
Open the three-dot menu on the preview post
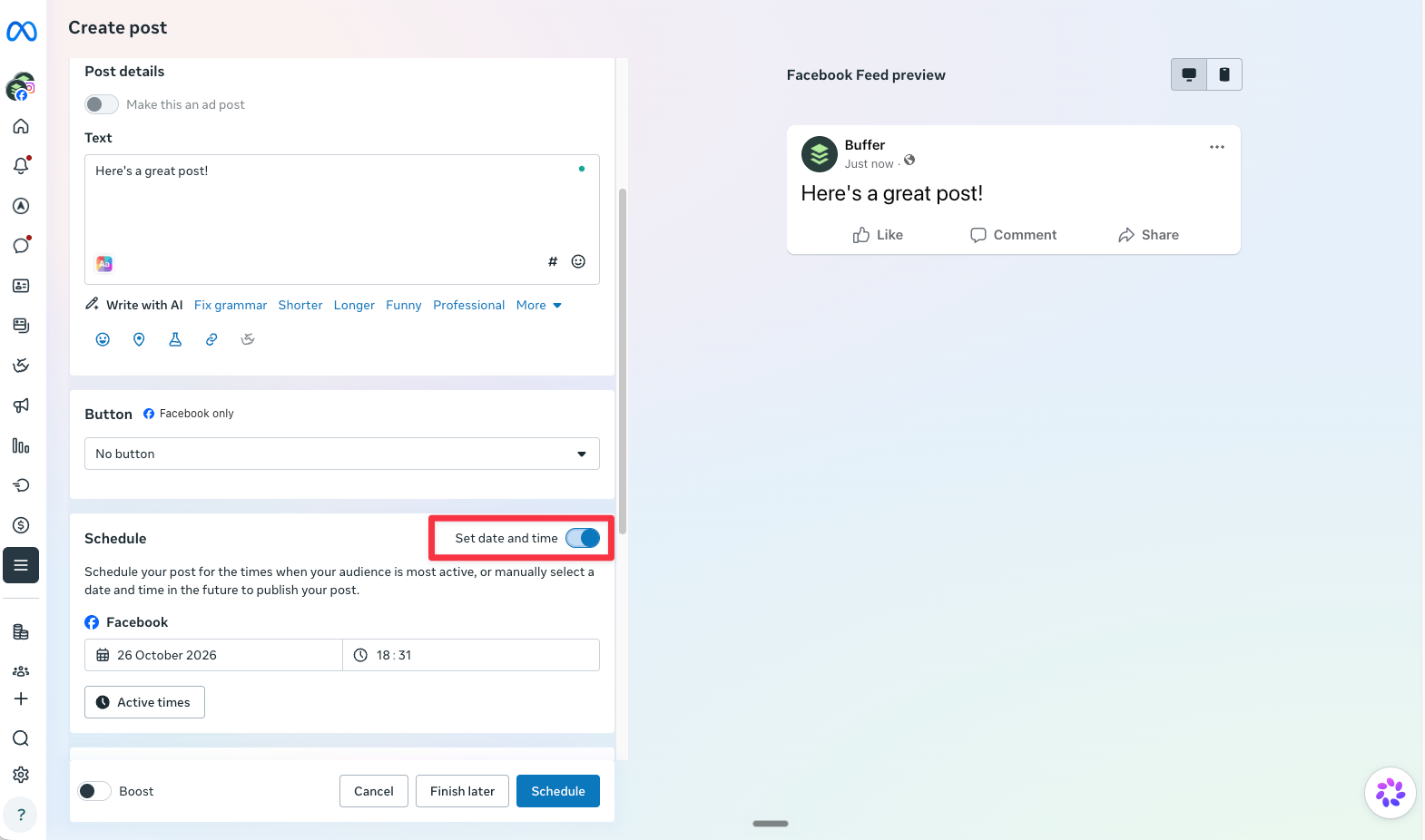pyautogui.click(x=1217, y=147)
